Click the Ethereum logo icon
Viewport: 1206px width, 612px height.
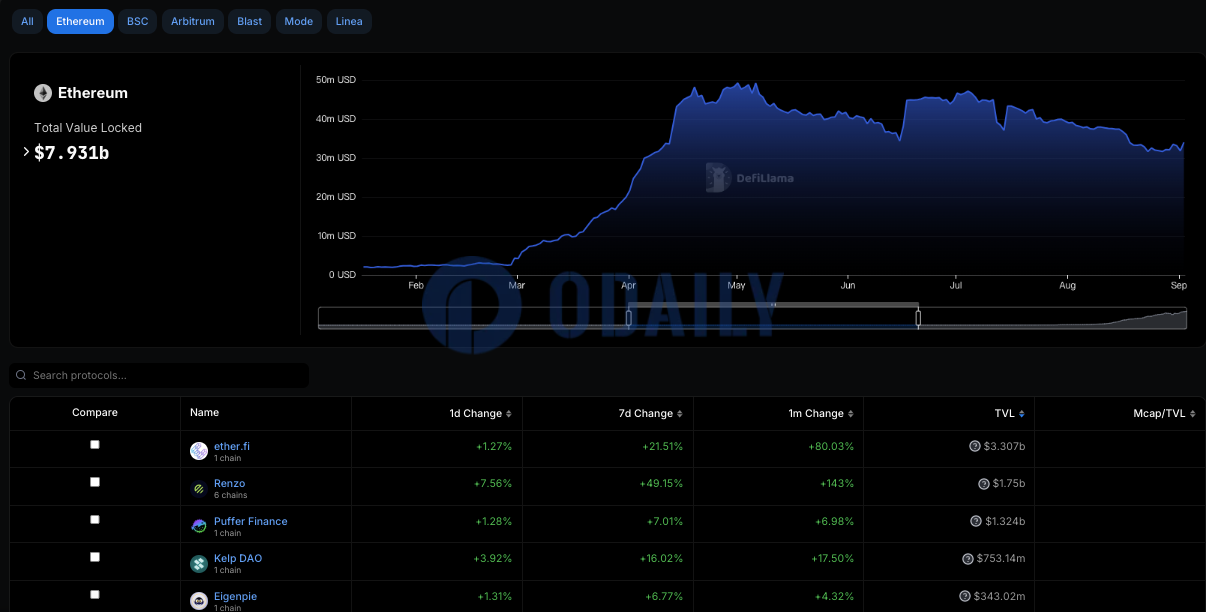(x=43, y=93)
